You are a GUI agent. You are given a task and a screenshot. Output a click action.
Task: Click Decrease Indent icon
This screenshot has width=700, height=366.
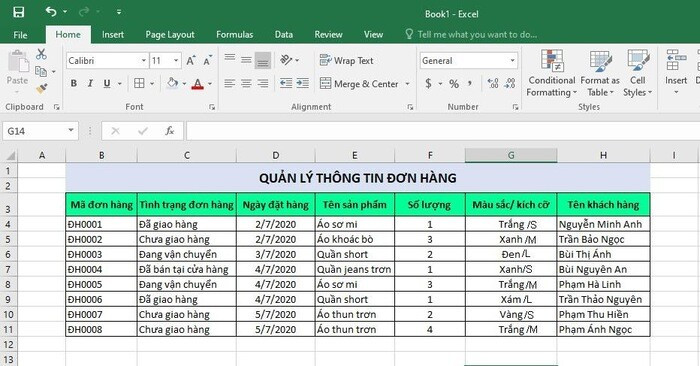click(x=286, y=83)
